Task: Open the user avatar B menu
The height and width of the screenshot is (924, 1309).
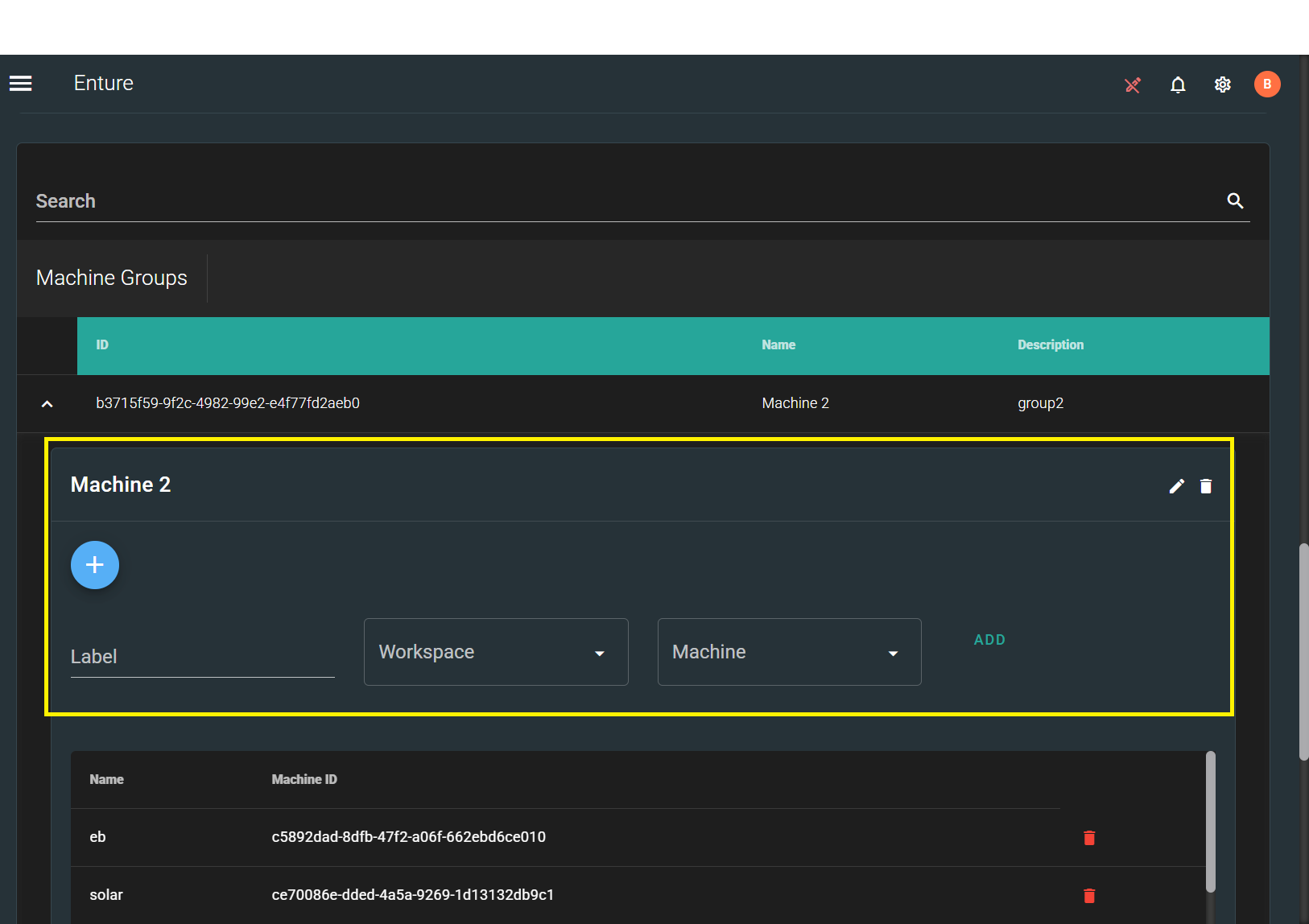Action: (x=1267, y=85)
